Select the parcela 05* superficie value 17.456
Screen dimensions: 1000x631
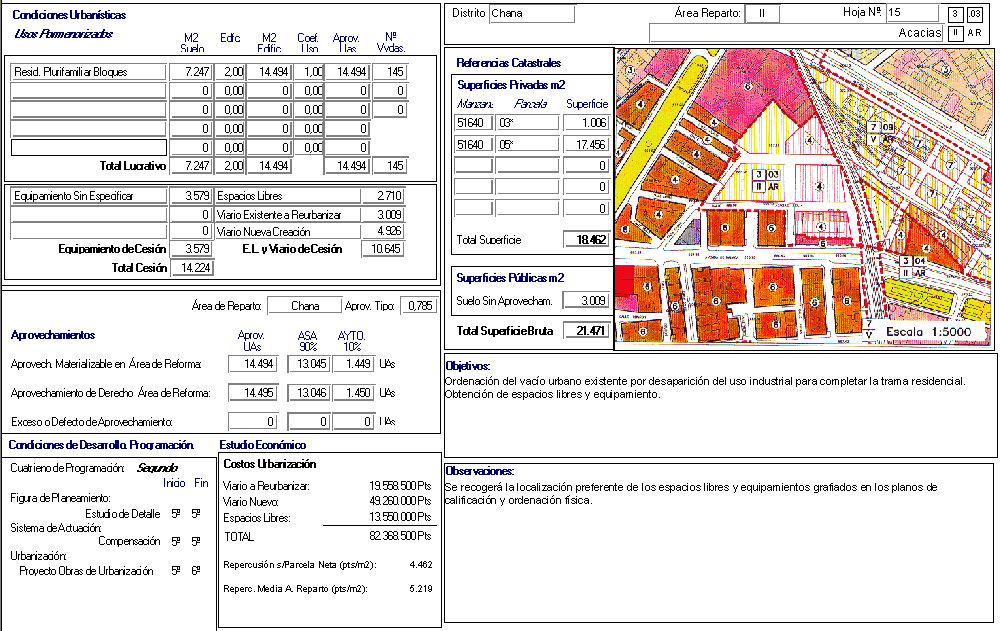(586, 144)
